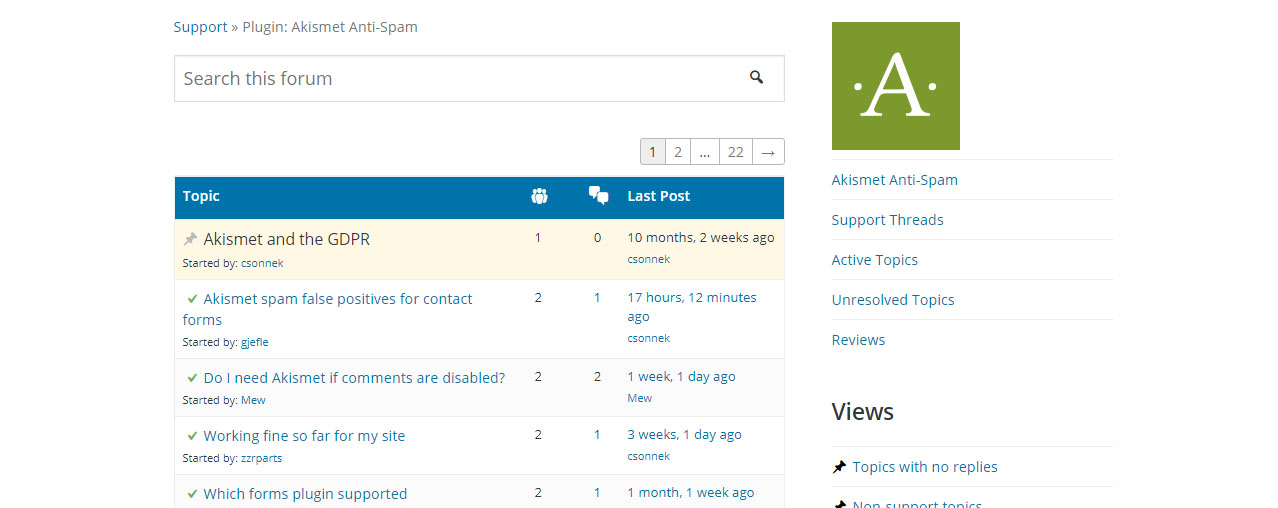Image resolution: width=1278 pixels, height=508 pixels.
Task: Click the pin icon beside Akismet and the GDPR
Action: click(x=190, y=239)
